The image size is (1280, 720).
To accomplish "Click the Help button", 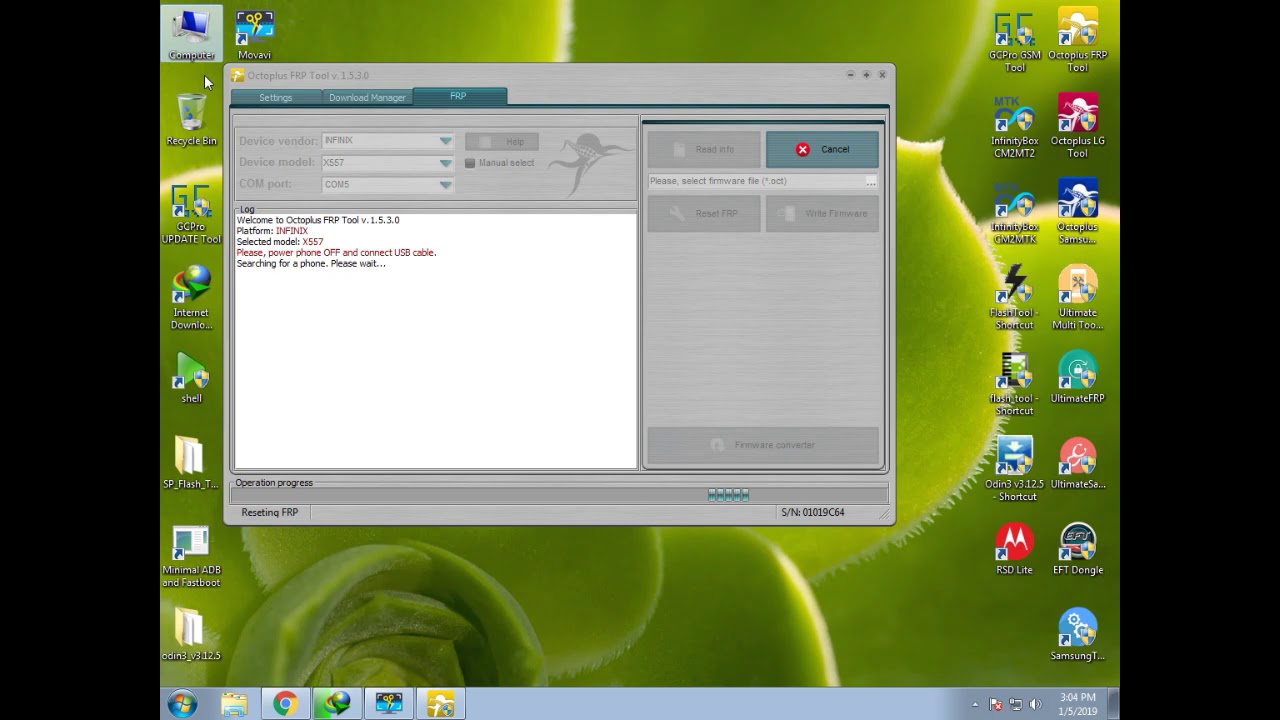I will 502,142.
